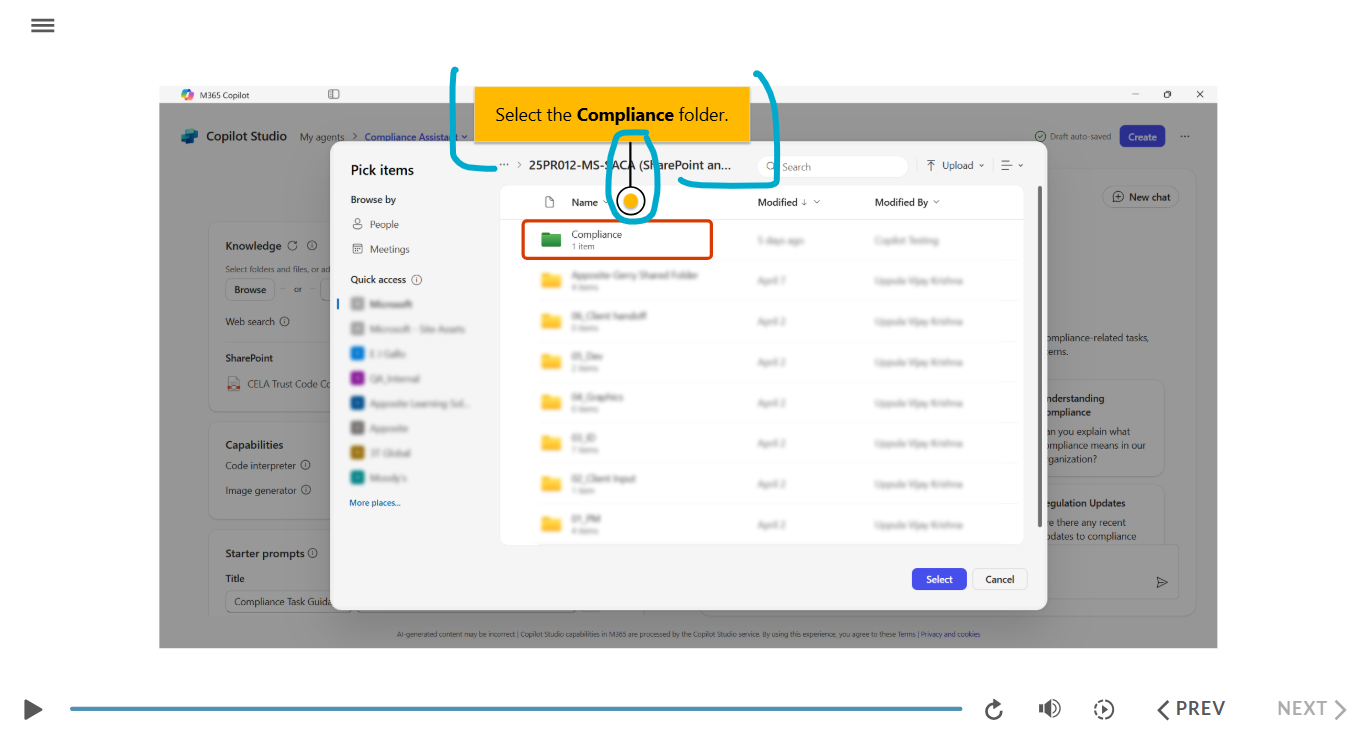Show Starter prompts info tooltip

tap(313, 554)
